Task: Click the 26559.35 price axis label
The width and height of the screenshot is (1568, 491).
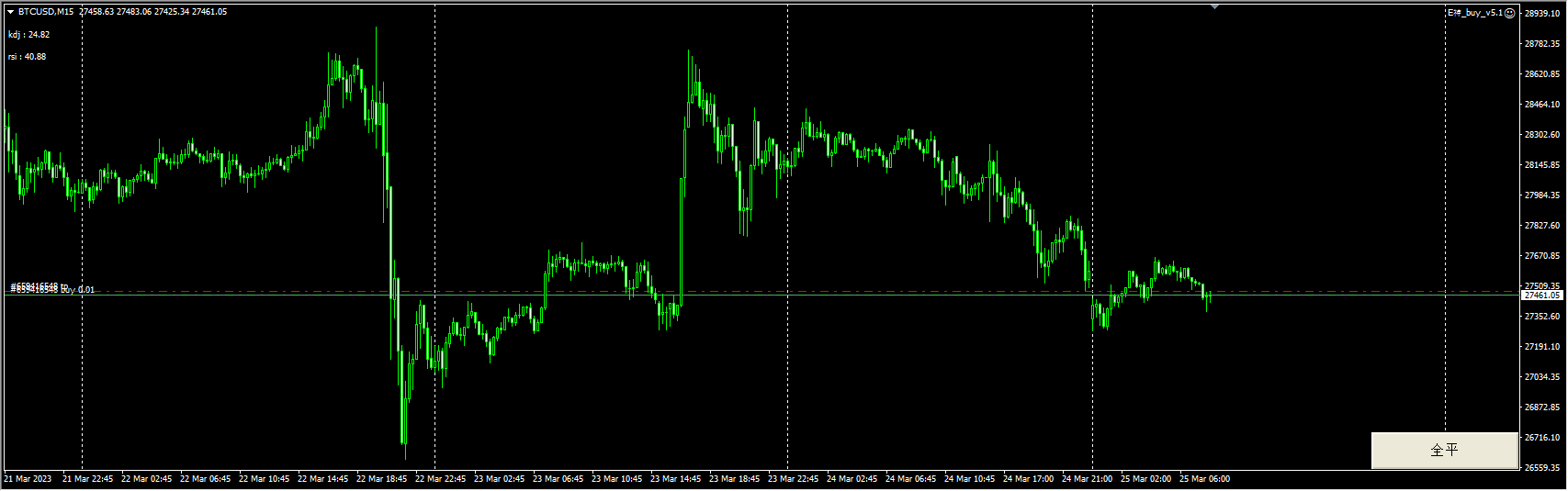Action: pyautogui.click(x=1542, y=467)
